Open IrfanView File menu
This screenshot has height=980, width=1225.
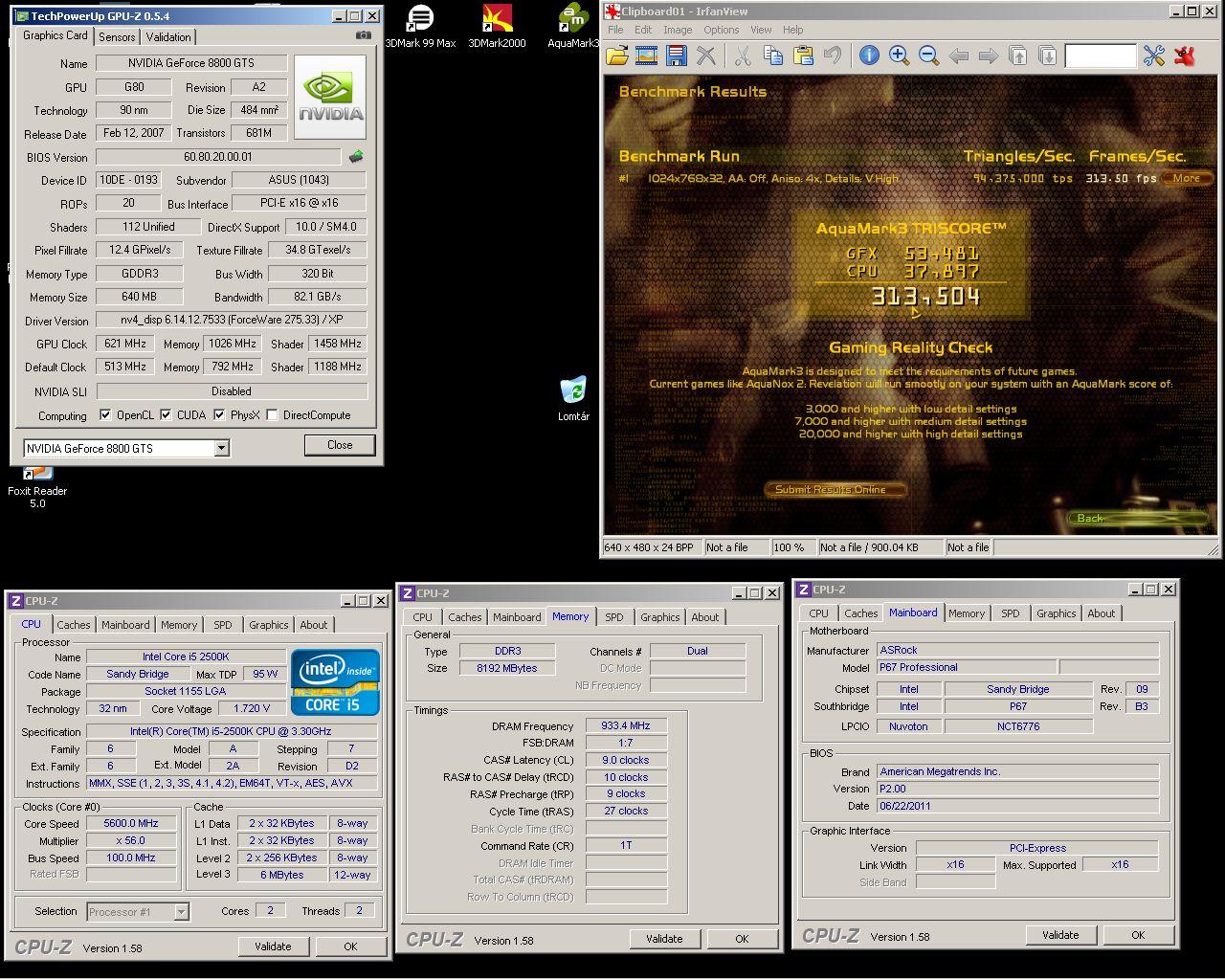[616, 30]
